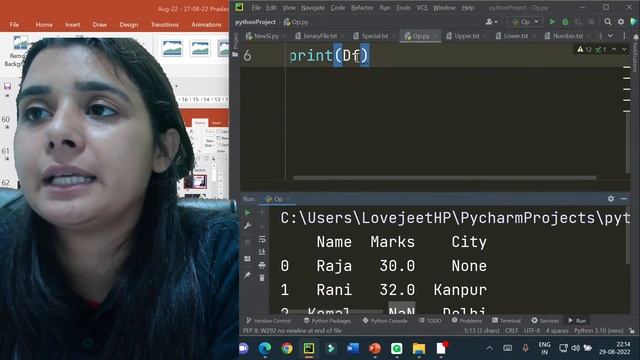Open the Python Packages tool window
This screenshot has height=360, width=640.
[x=327, y=321]
